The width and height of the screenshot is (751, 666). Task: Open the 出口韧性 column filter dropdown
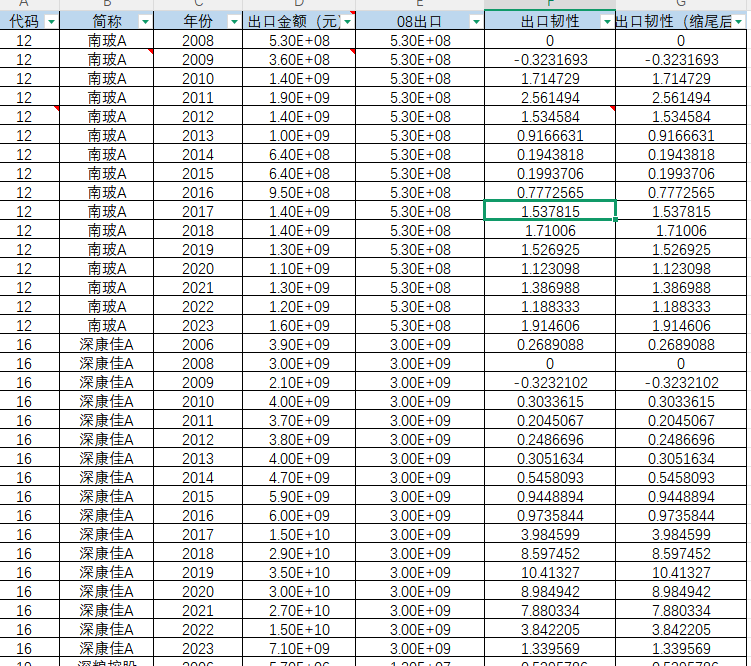[607, 22]
